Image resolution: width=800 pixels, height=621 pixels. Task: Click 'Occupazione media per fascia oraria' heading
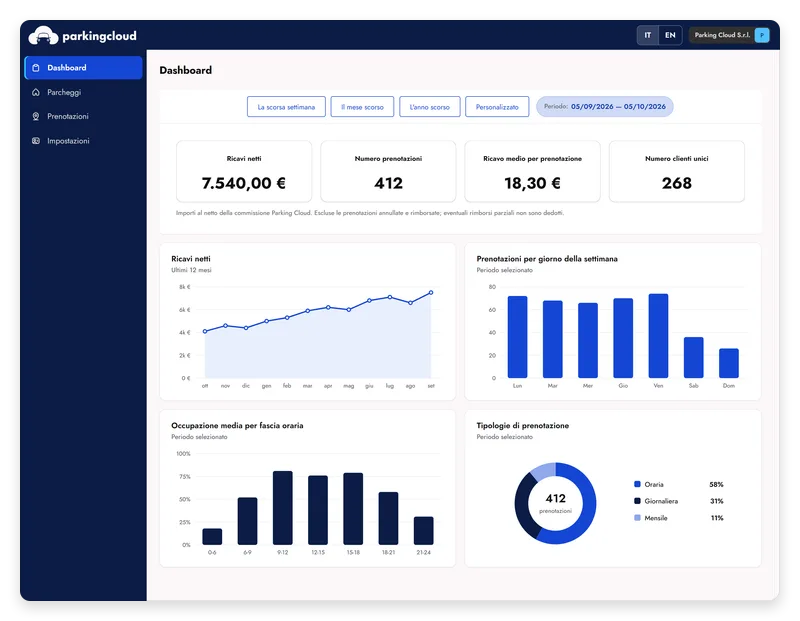[x=237, y=426]
